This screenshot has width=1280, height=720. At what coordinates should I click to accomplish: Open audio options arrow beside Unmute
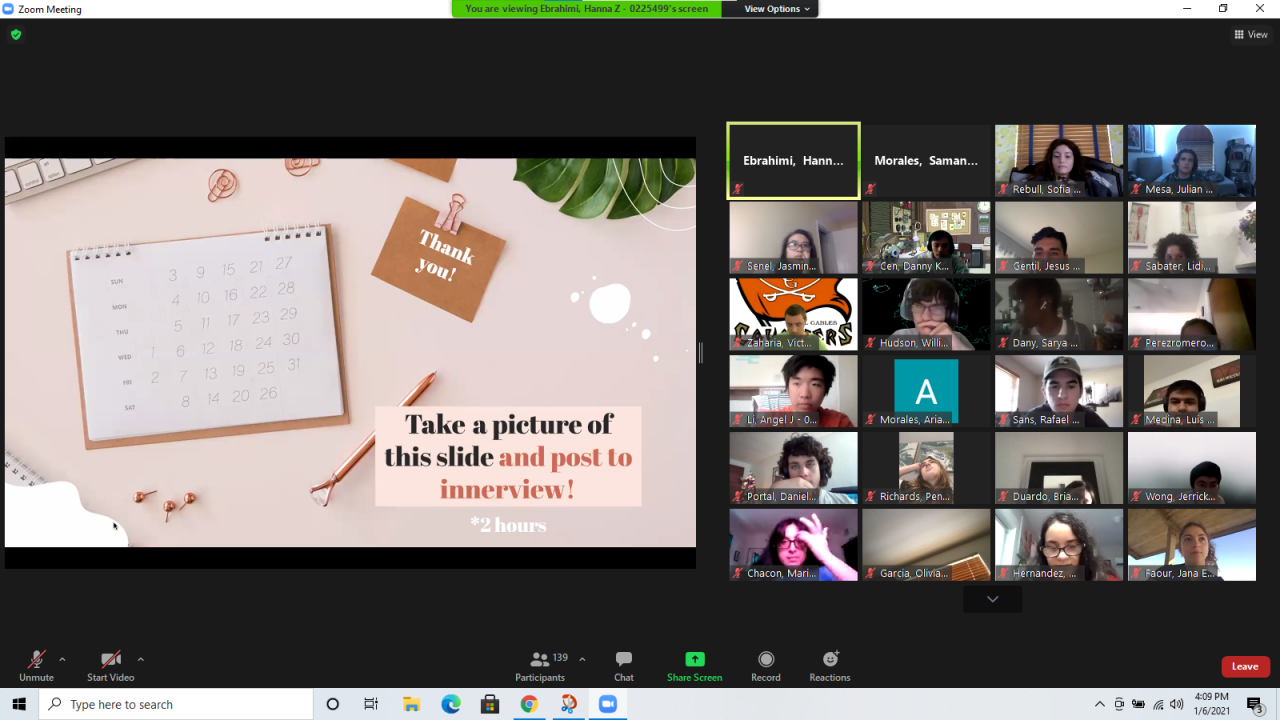62,659
